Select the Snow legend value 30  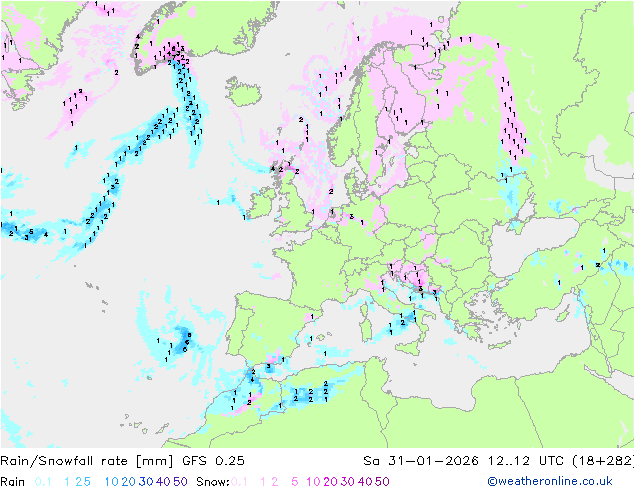click(348, 482)
